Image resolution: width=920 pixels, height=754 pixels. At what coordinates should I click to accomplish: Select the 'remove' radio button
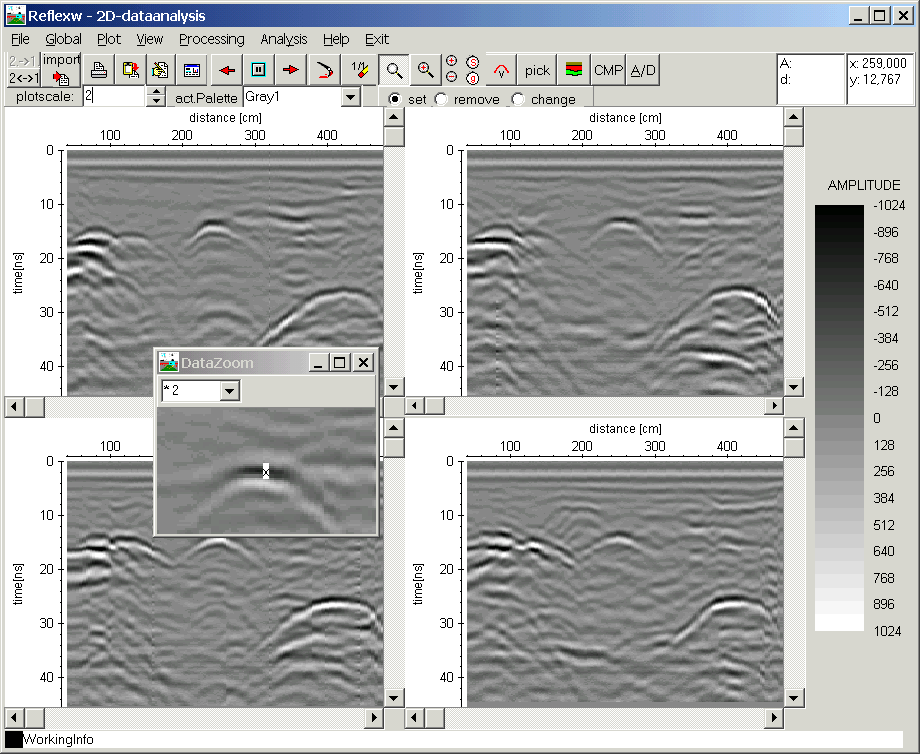(x=441, y=99)
